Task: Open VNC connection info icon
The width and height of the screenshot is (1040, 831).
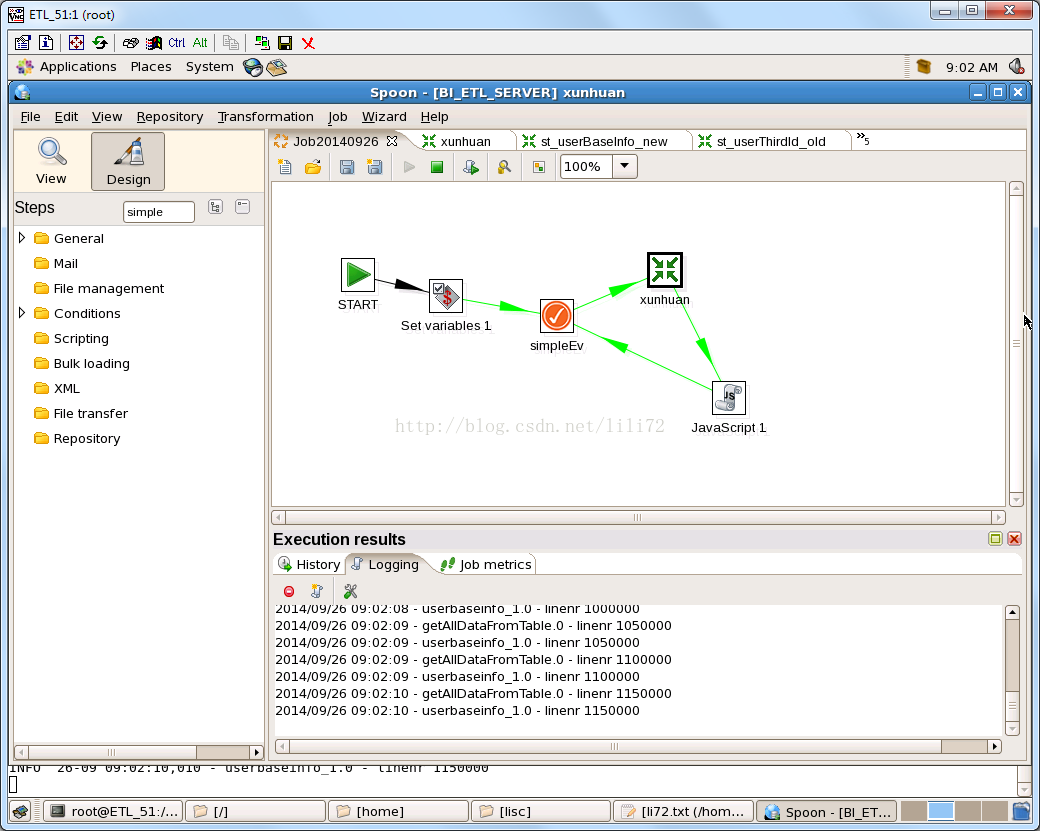Action: coord(46,43)
